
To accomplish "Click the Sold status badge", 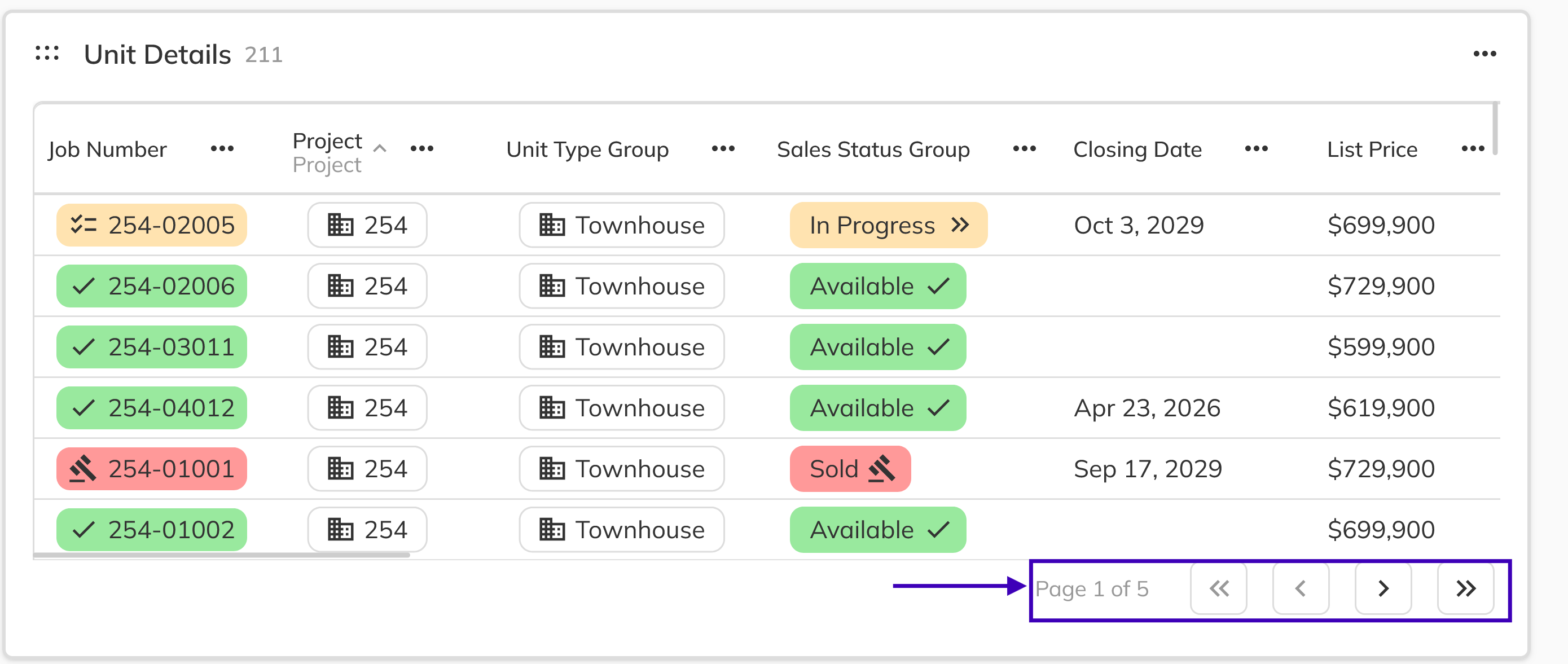I will click(850, 469).
